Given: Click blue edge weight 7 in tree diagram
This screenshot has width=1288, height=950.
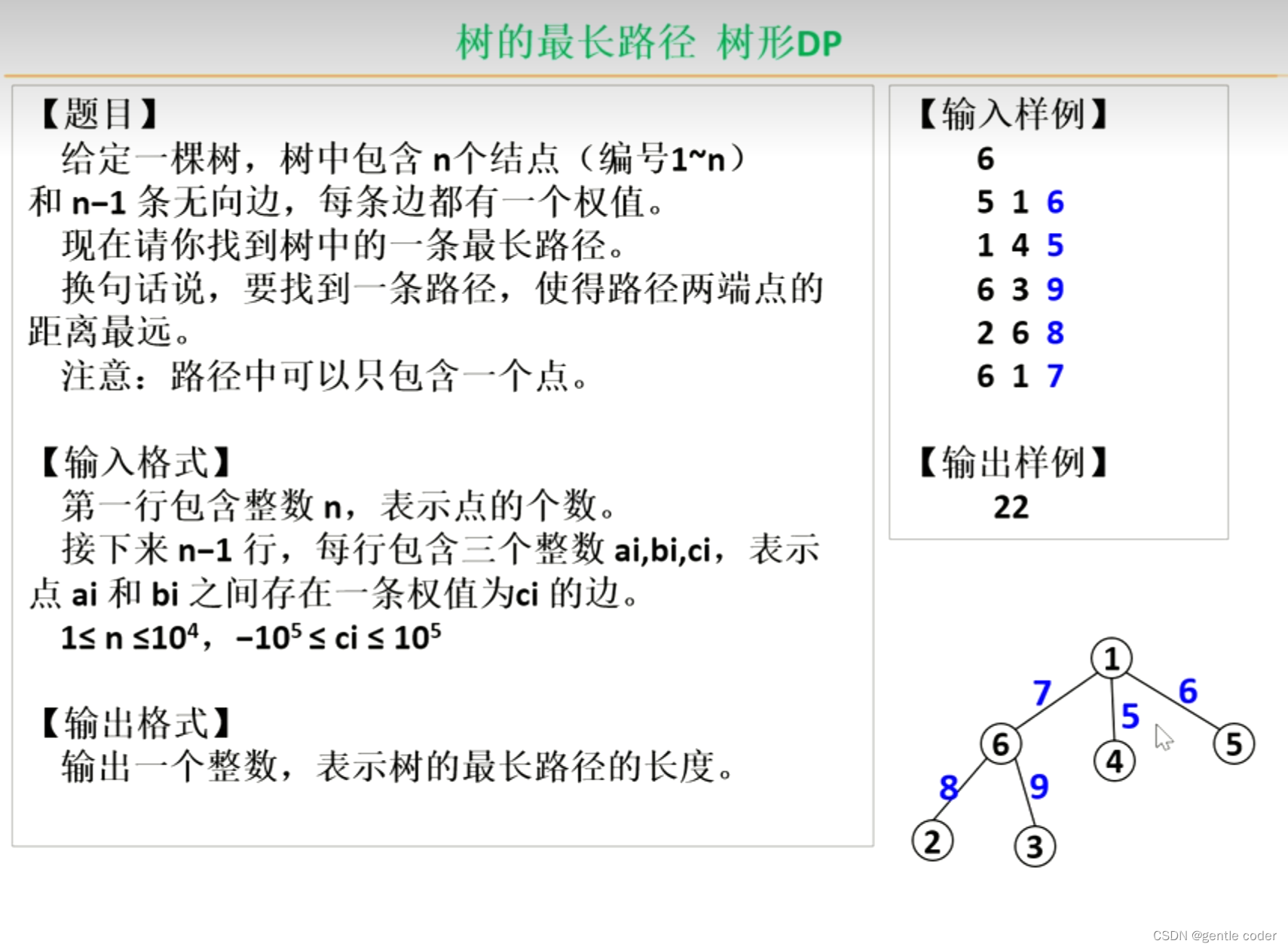Looking at the screenshot, I should [1042, 692].
